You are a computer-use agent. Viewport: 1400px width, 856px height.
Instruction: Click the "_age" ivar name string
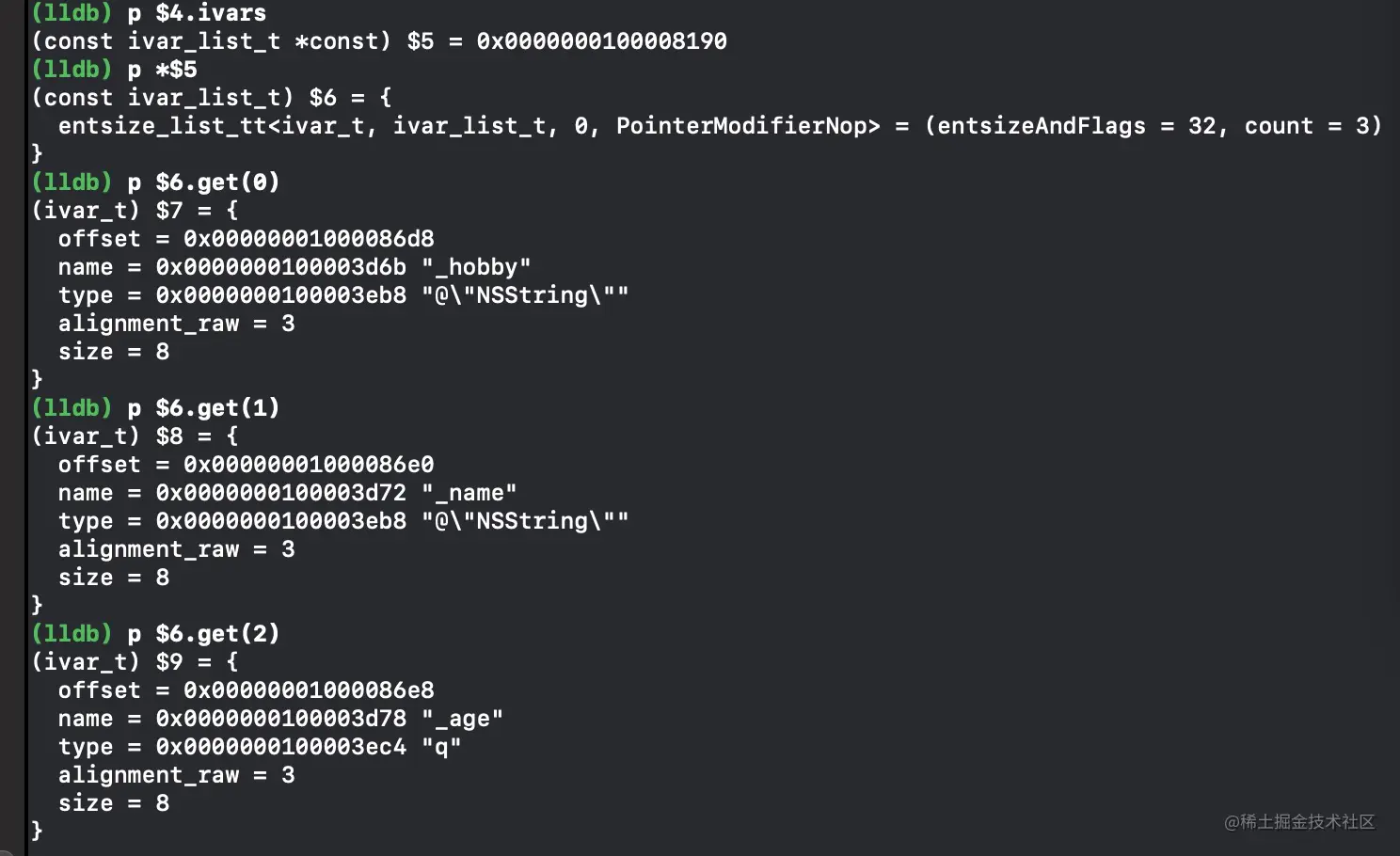coord(462,719)
